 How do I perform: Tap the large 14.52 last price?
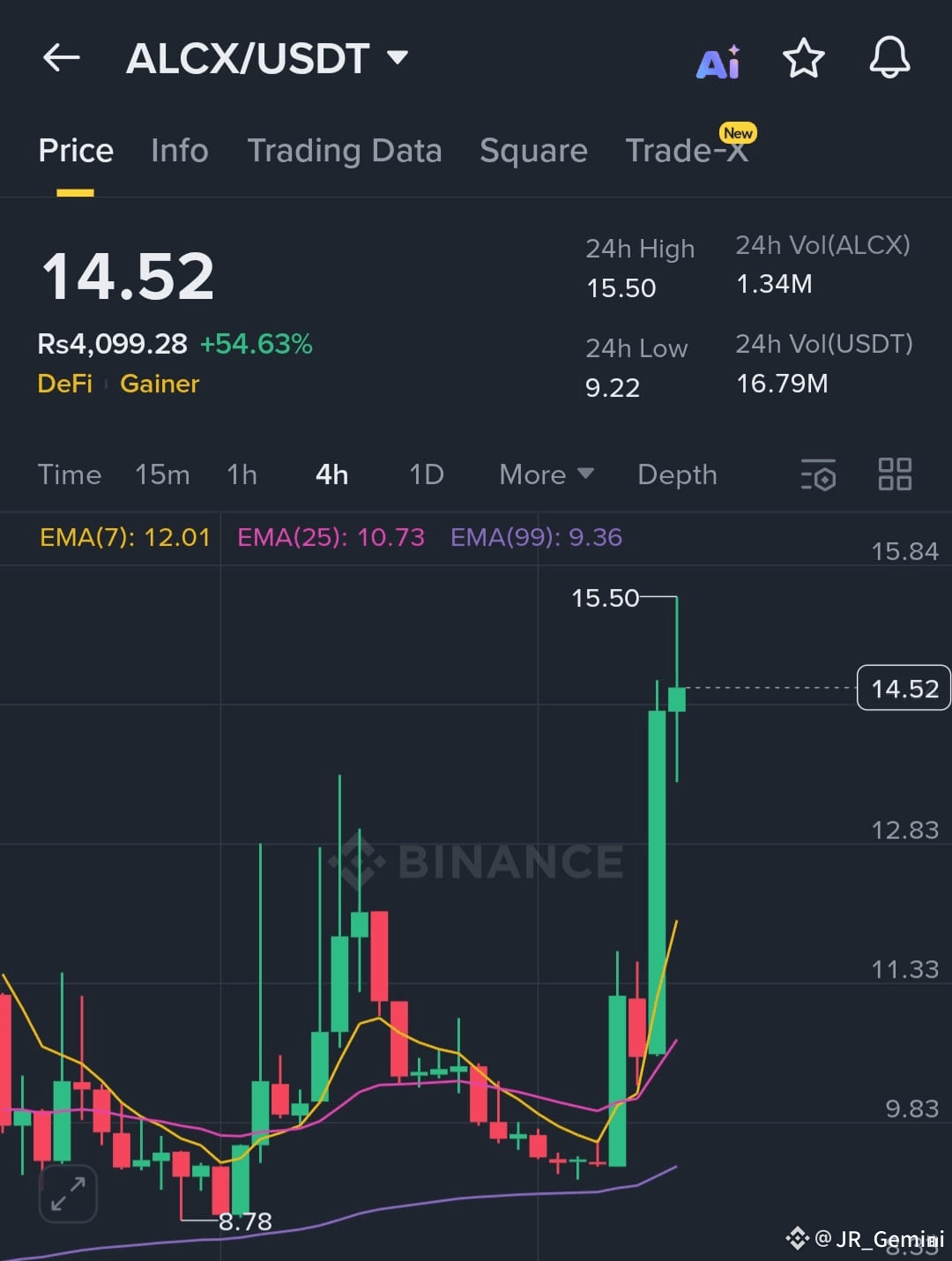pos(128,276)
